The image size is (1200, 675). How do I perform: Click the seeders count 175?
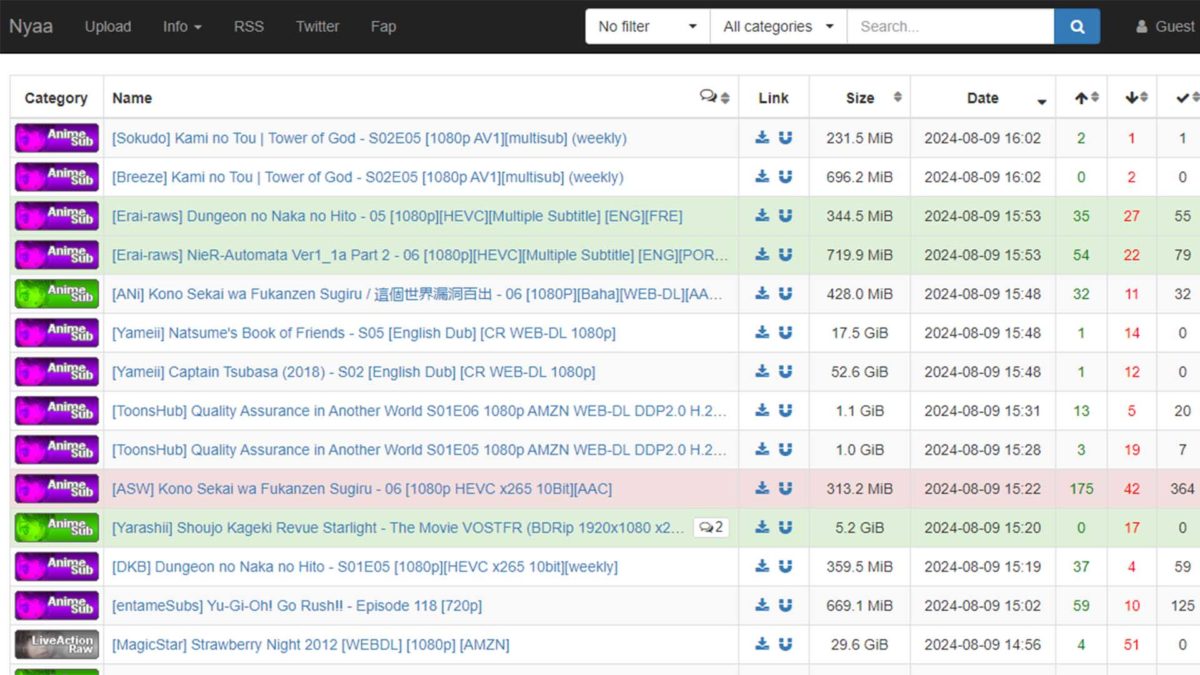tap(1081, 489)
